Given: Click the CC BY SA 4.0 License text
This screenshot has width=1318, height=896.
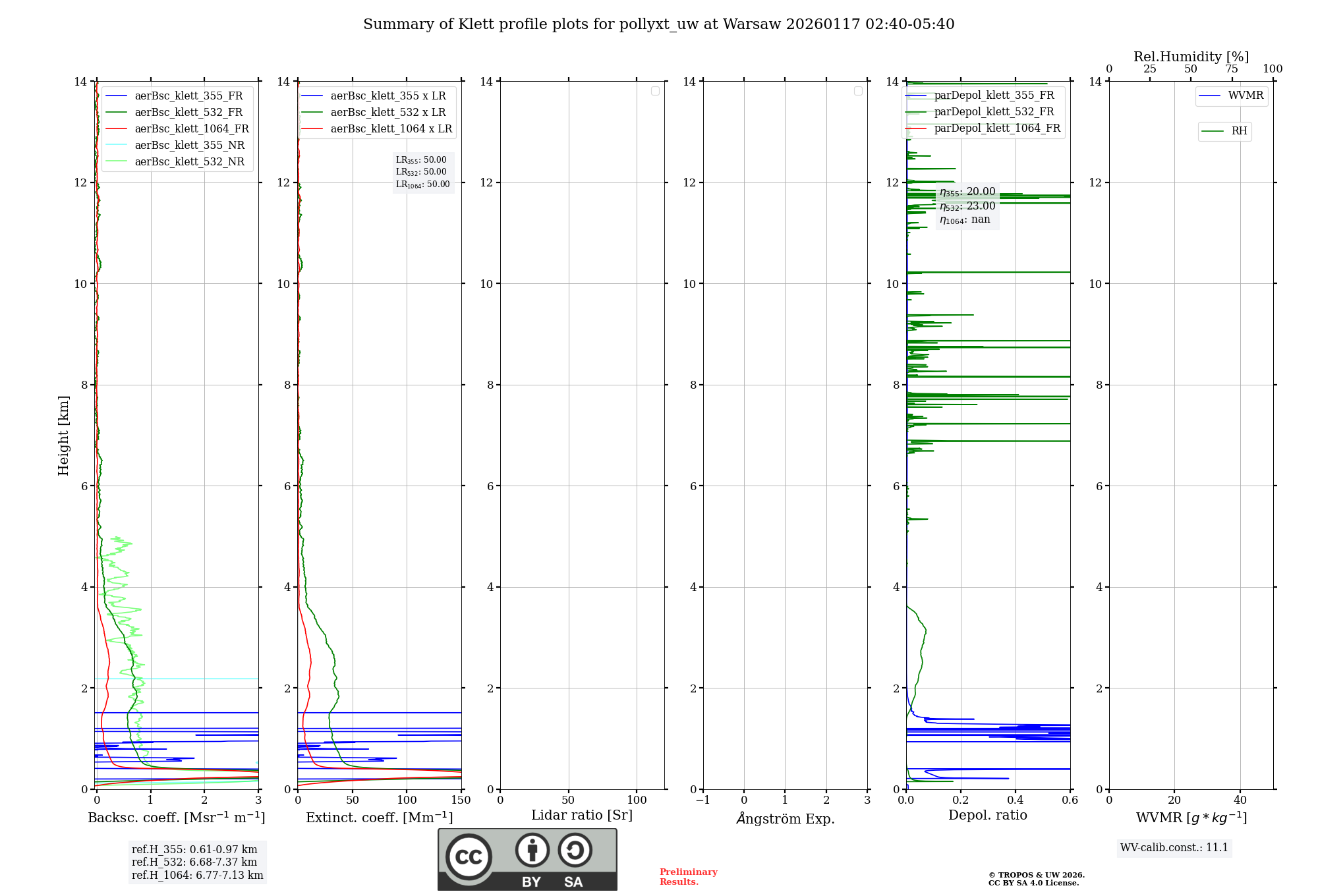Looking at the screenshot, I should pos(1033,883).
